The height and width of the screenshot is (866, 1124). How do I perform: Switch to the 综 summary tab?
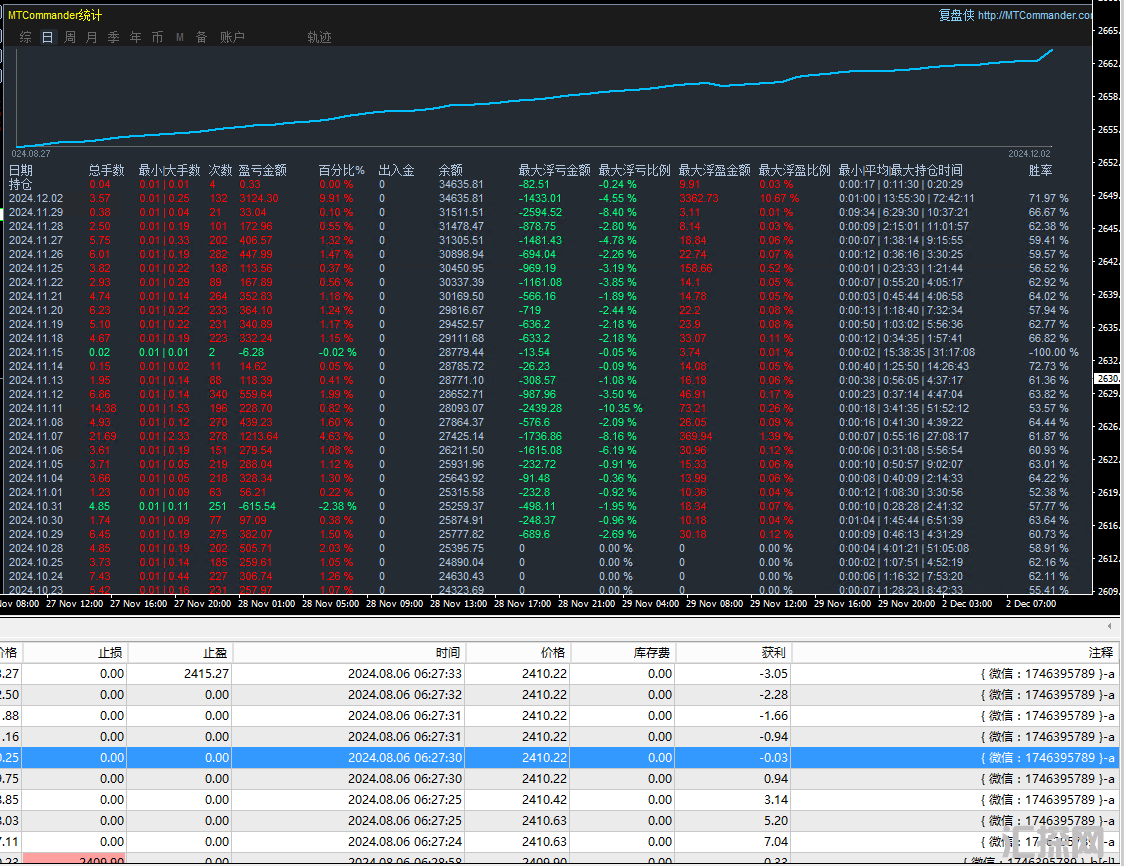pos(25,37)
